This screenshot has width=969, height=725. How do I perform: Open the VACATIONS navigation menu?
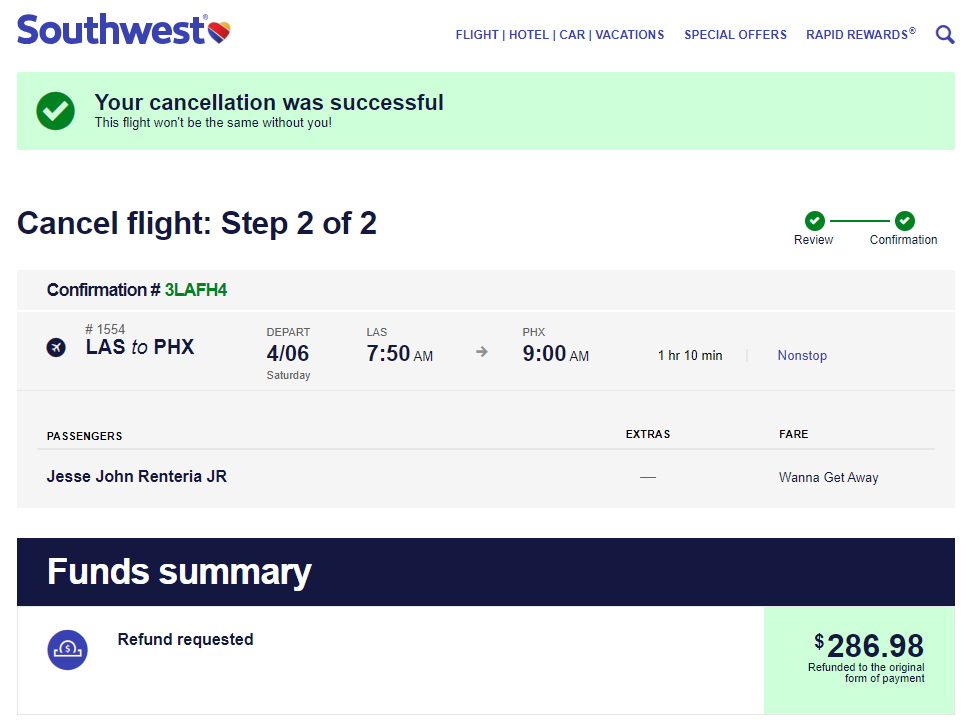point(630,34)
